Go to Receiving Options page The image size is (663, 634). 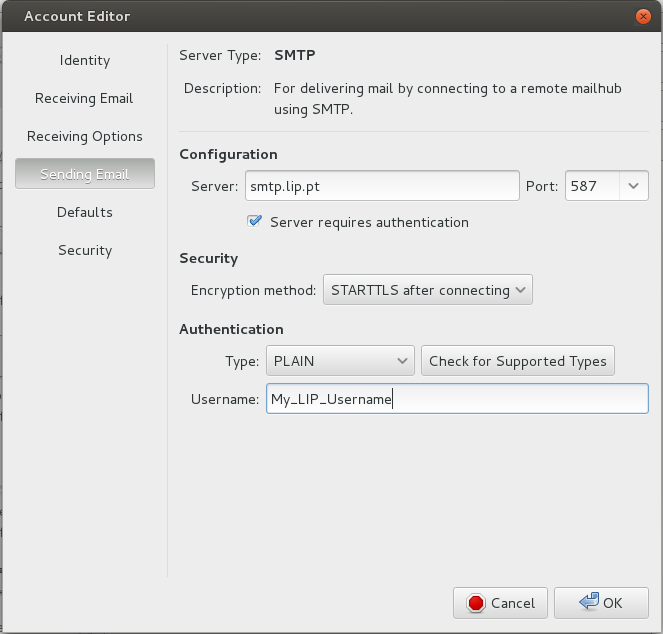(x=85, y=136)
